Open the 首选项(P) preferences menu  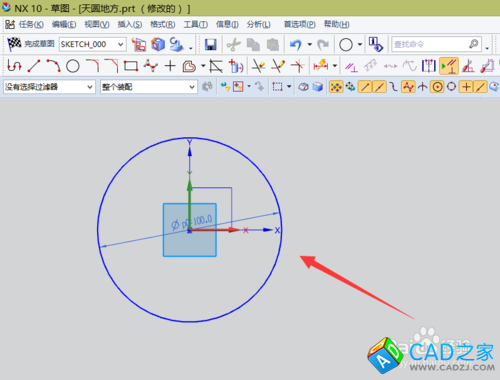pos(299,24)
